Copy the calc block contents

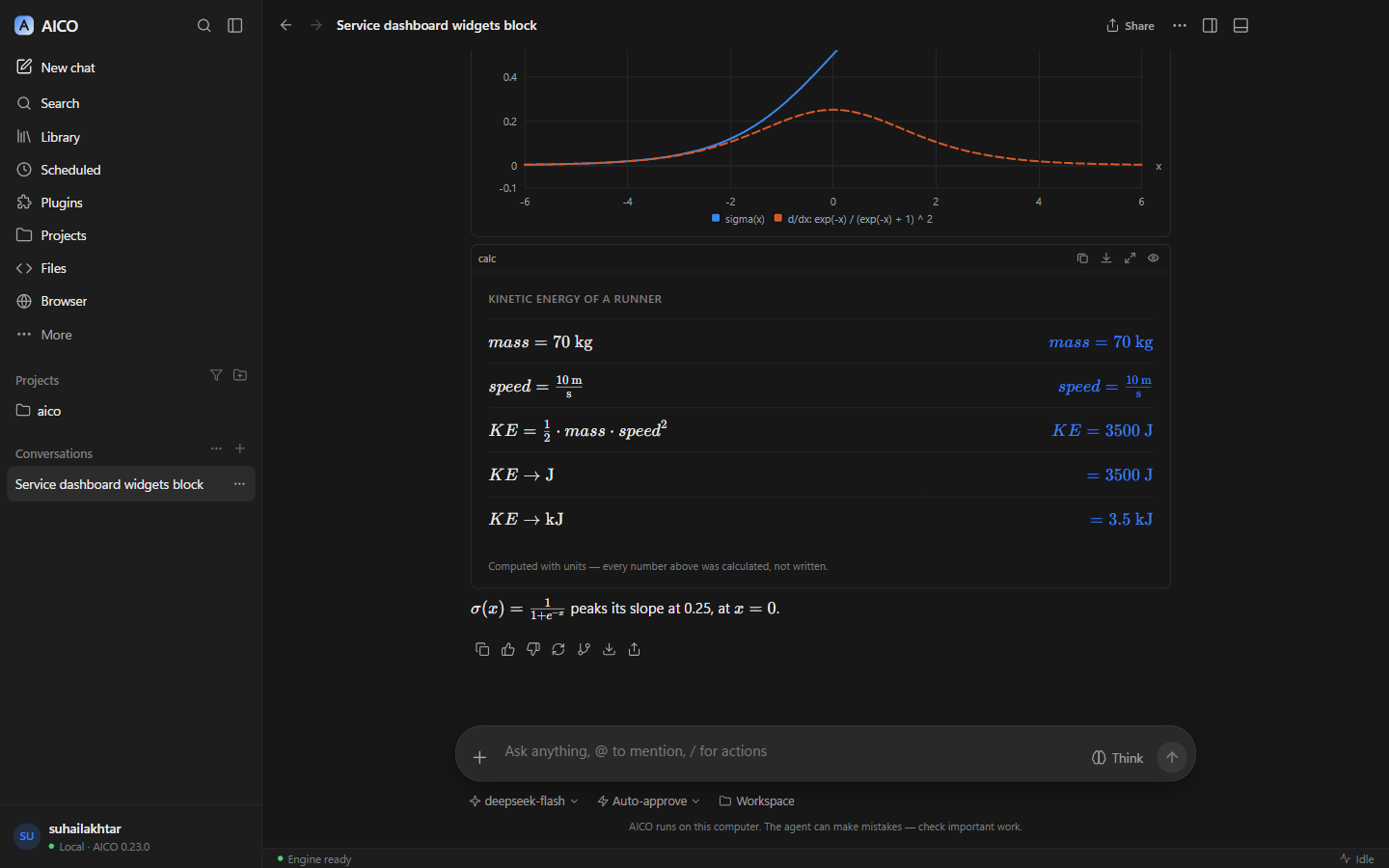(x=1082, y=258)
